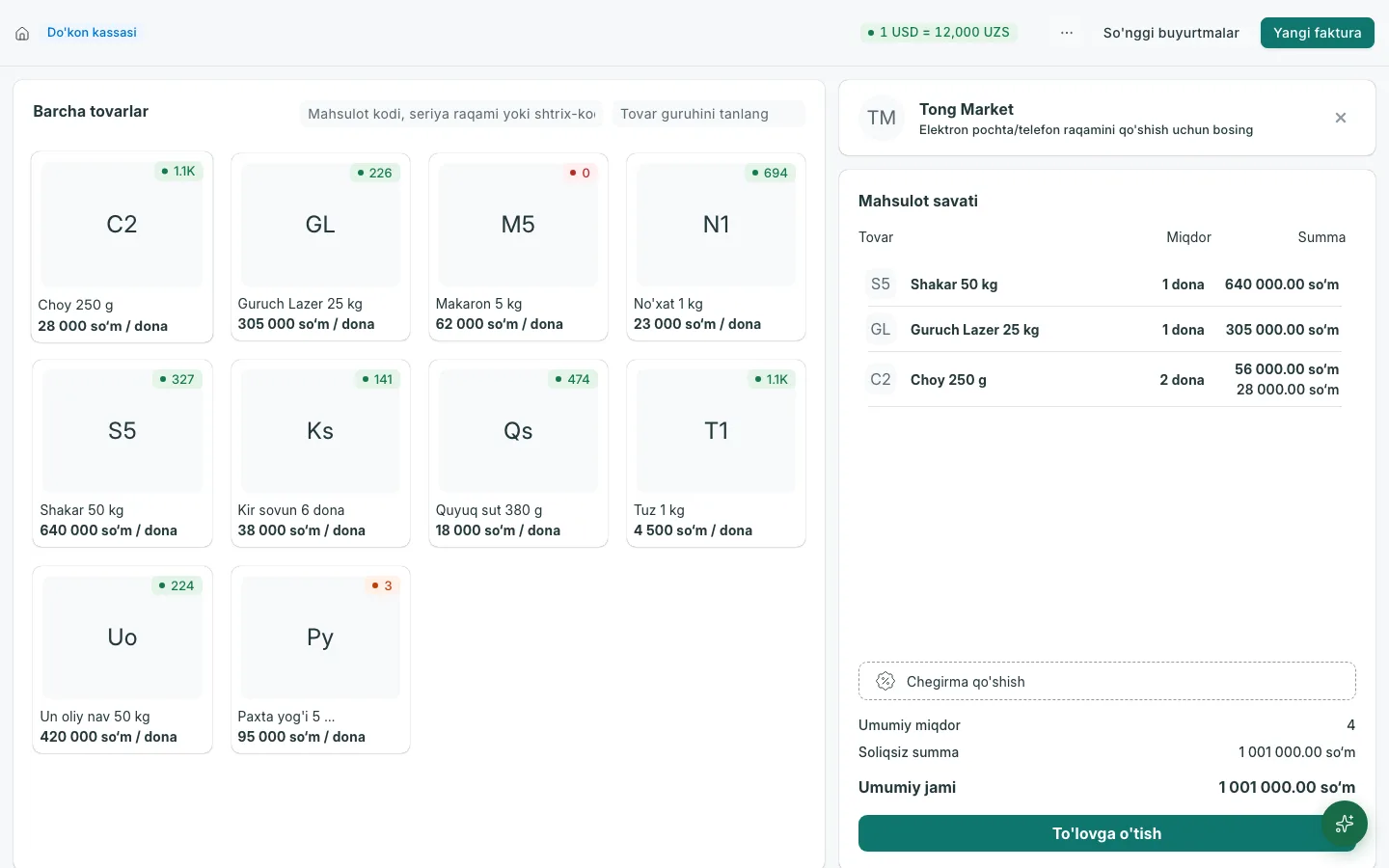Remove Tong Market customer with X icon
The width and height of the screenshot is (1389, 868).
click(x=1341, y=118)
